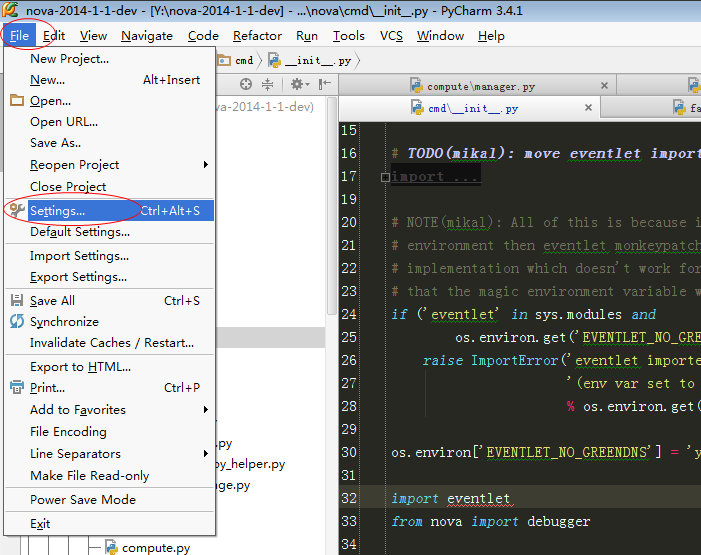Select Save As.. menu item

point(110,143)
